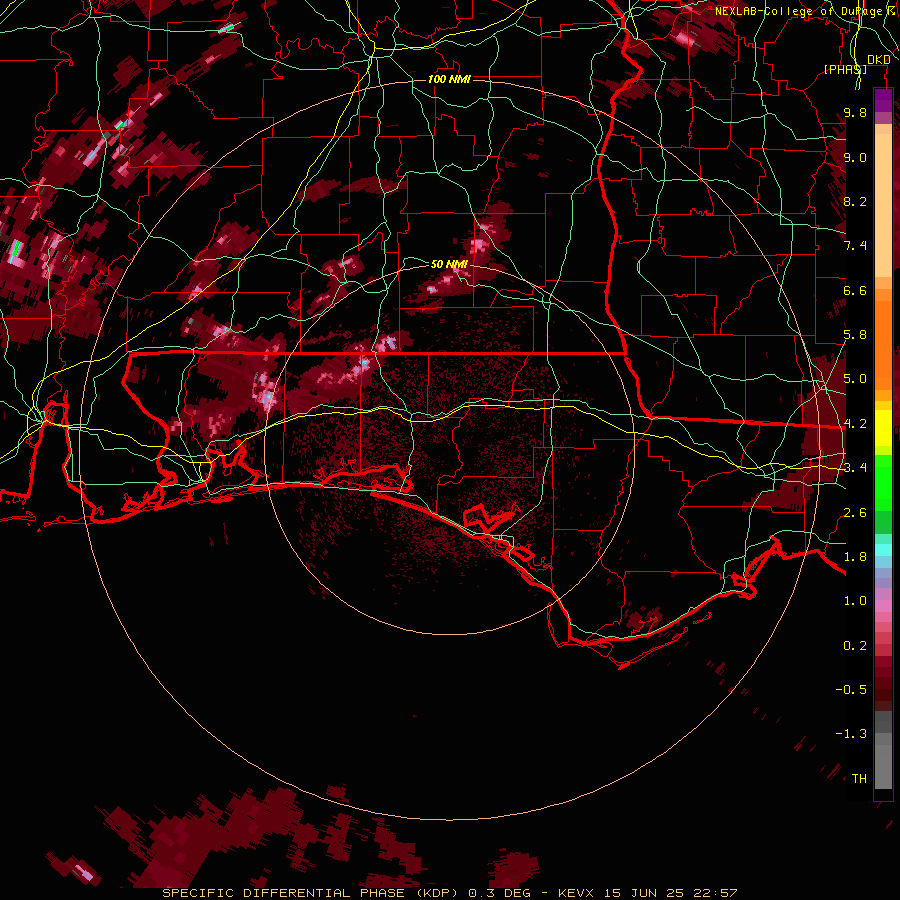Click the 1.0 value on the color scale
900x900 pixels.
(x=855, y=601)
